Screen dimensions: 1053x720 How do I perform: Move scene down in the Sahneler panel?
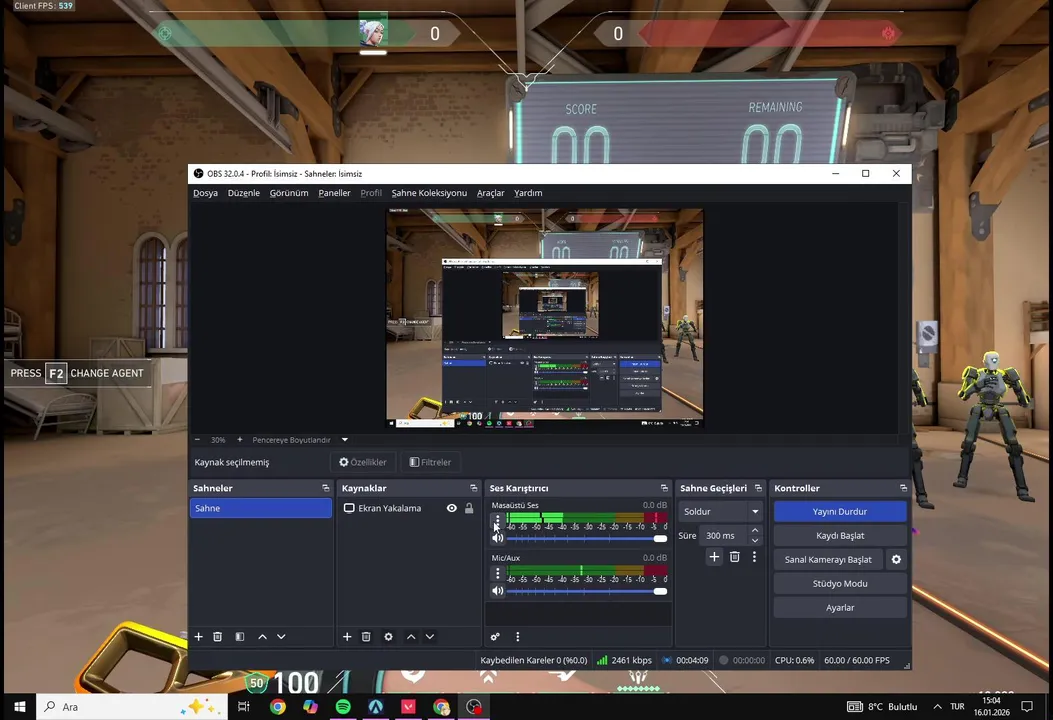pyautogui.click(x=281, y=637)
